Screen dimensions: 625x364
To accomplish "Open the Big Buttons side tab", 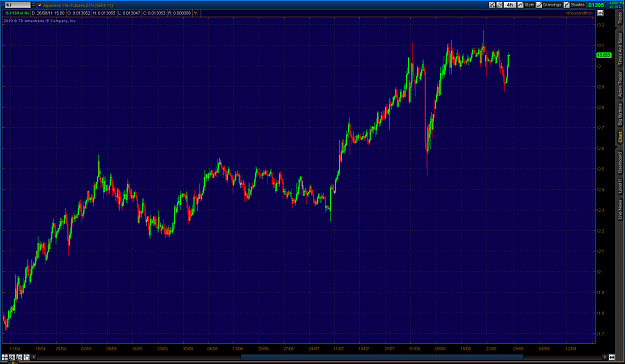I will 620,114.
